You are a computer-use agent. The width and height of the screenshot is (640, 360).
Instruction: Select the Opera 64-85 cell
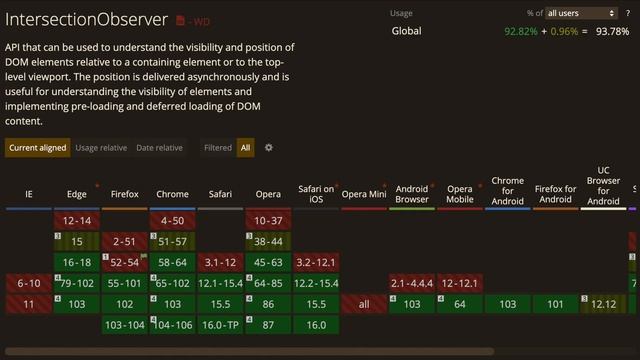[268, 283]
